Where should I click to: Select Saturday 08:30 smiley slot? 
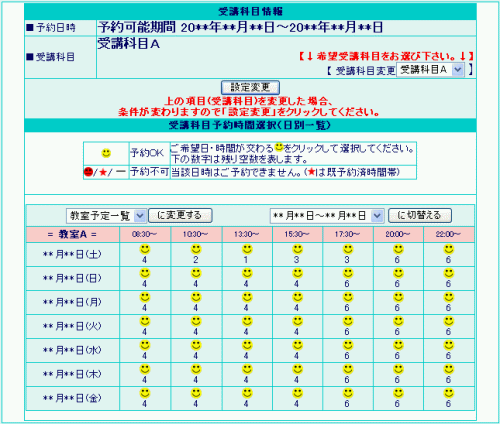[x=145, y=249]
